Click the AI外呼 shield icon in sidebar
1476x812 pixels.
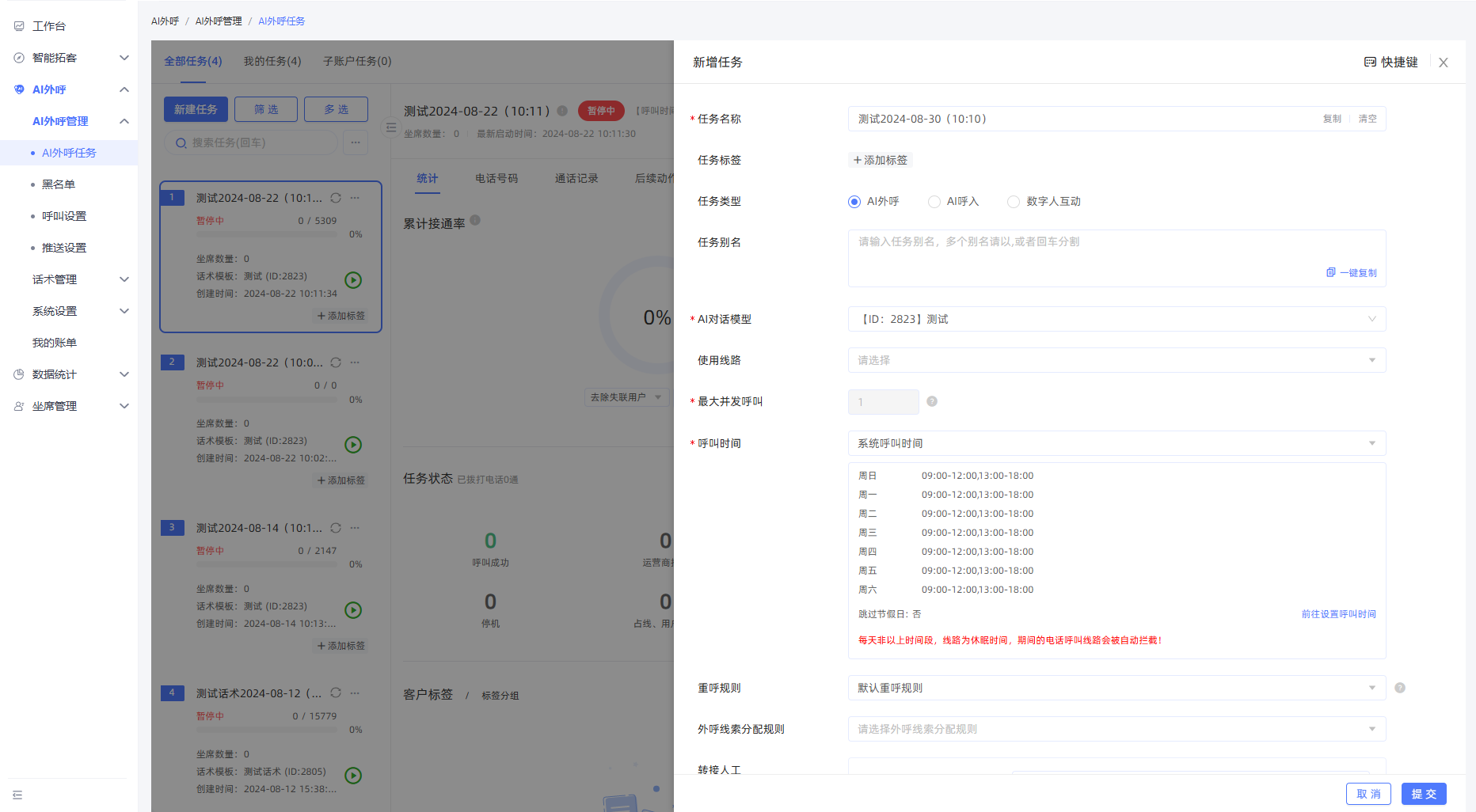pyautogui.click(x=19, y=89)
